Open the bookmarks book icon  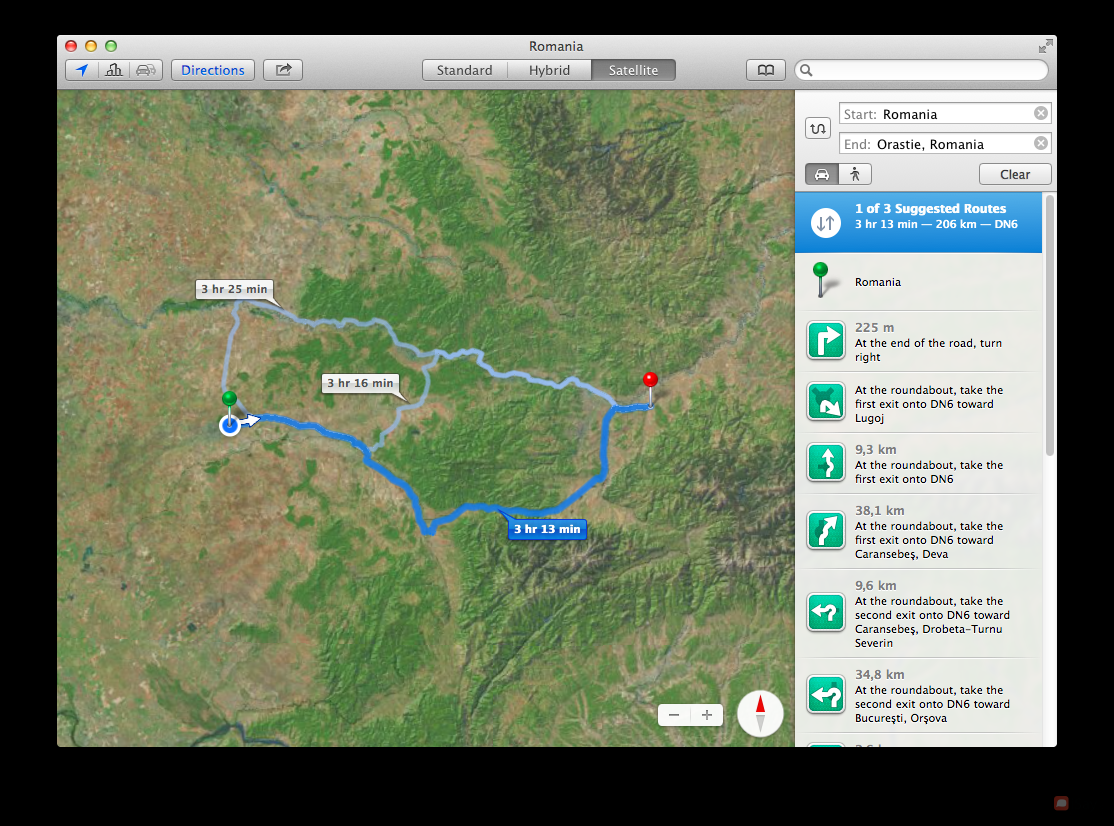coord(765,70)
